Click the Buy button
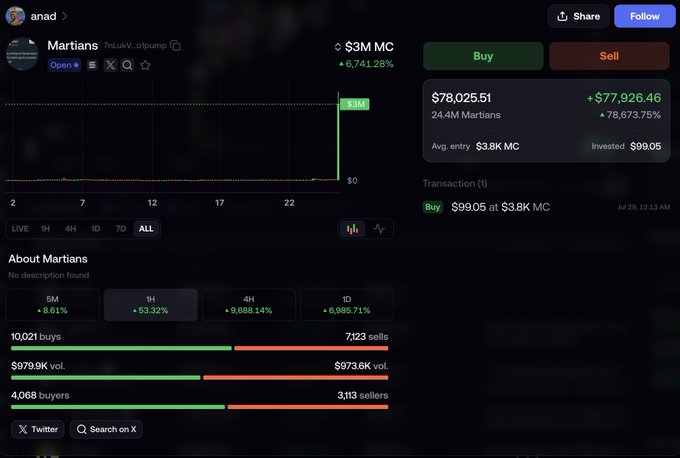Screen dimensions: 680x458 [483, 56]
